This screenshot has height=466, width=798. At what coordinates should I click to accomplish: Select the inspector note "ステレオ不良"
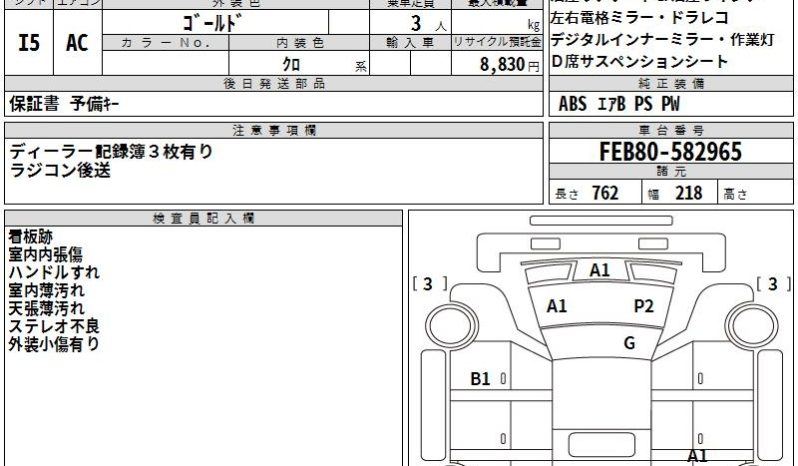(54, 326)
